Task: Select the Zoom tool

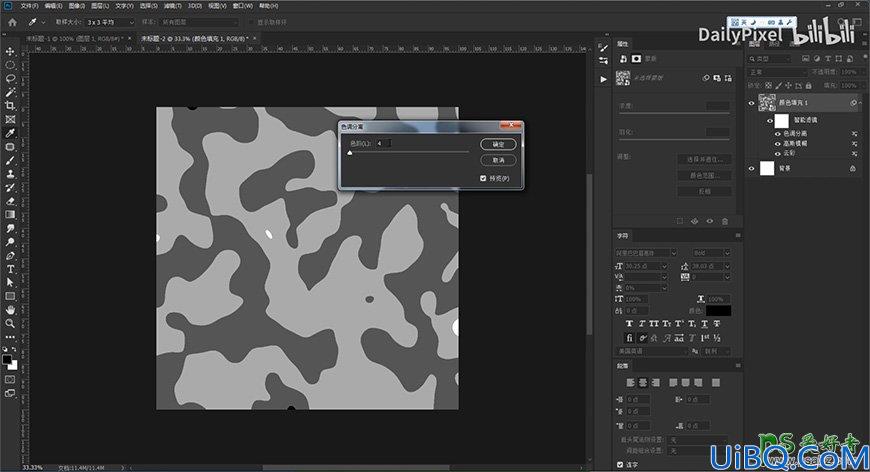Action: (x=10, y=323)
